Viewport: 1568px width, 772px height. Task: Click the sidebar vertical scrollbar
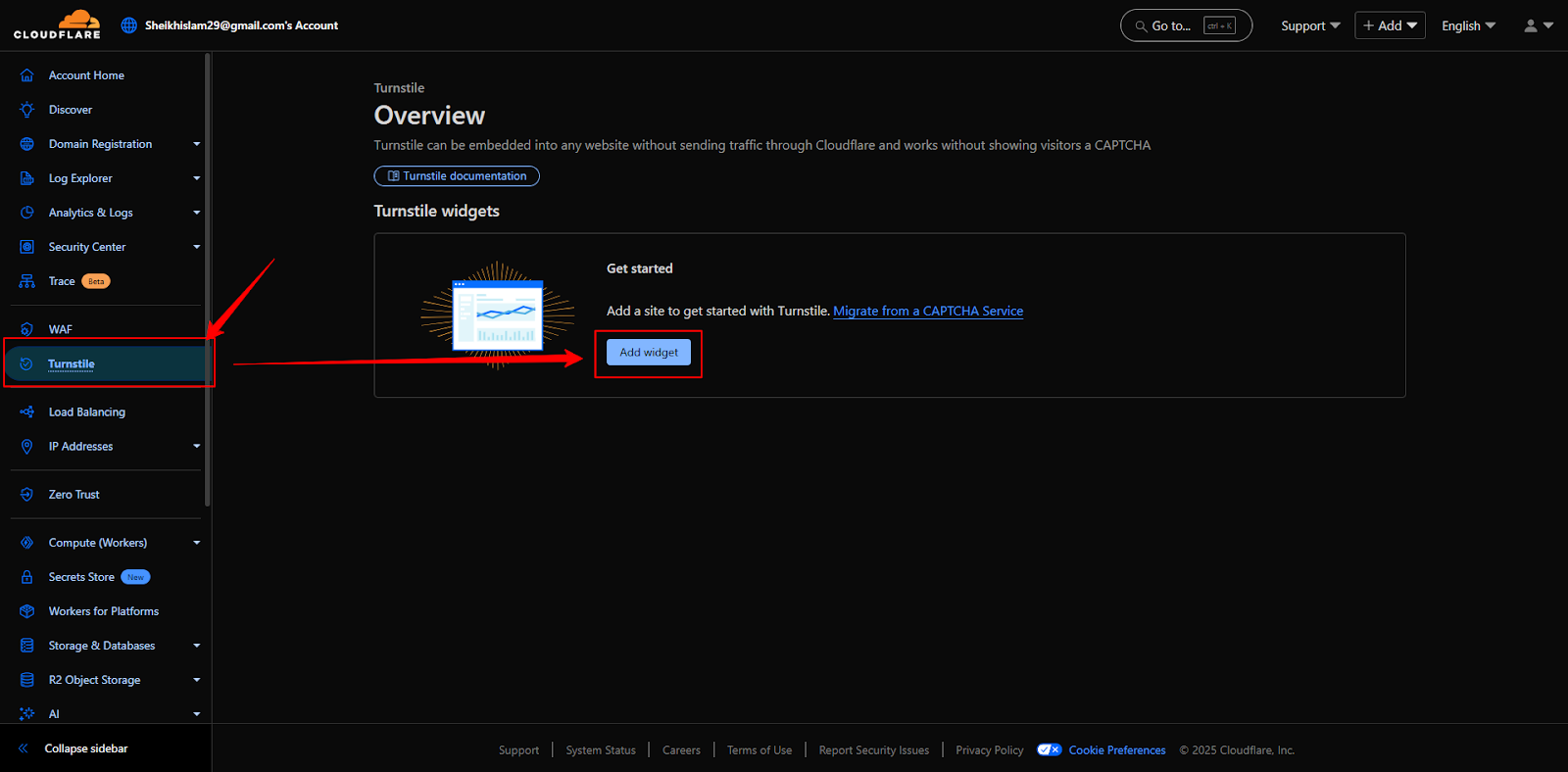(208, 279)
